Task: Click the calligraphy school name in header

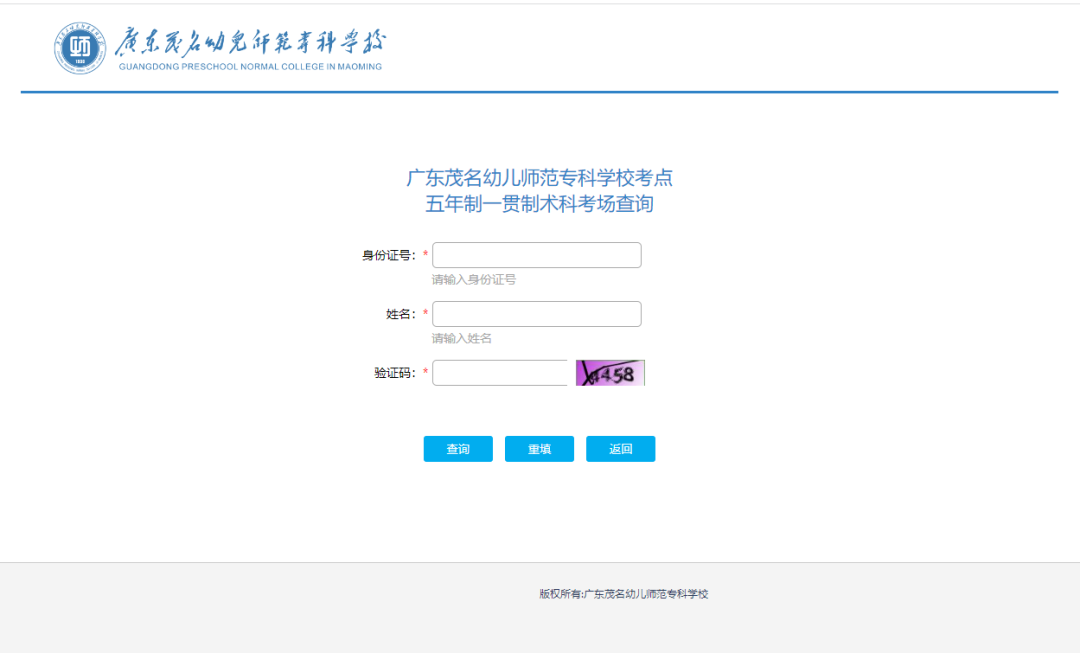Action: point(250,43)
